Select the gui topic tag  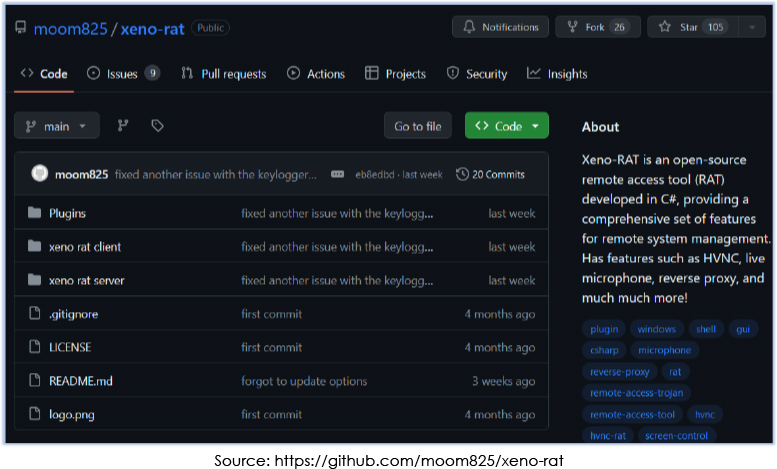pyautogui.click(x=743, y=329)
